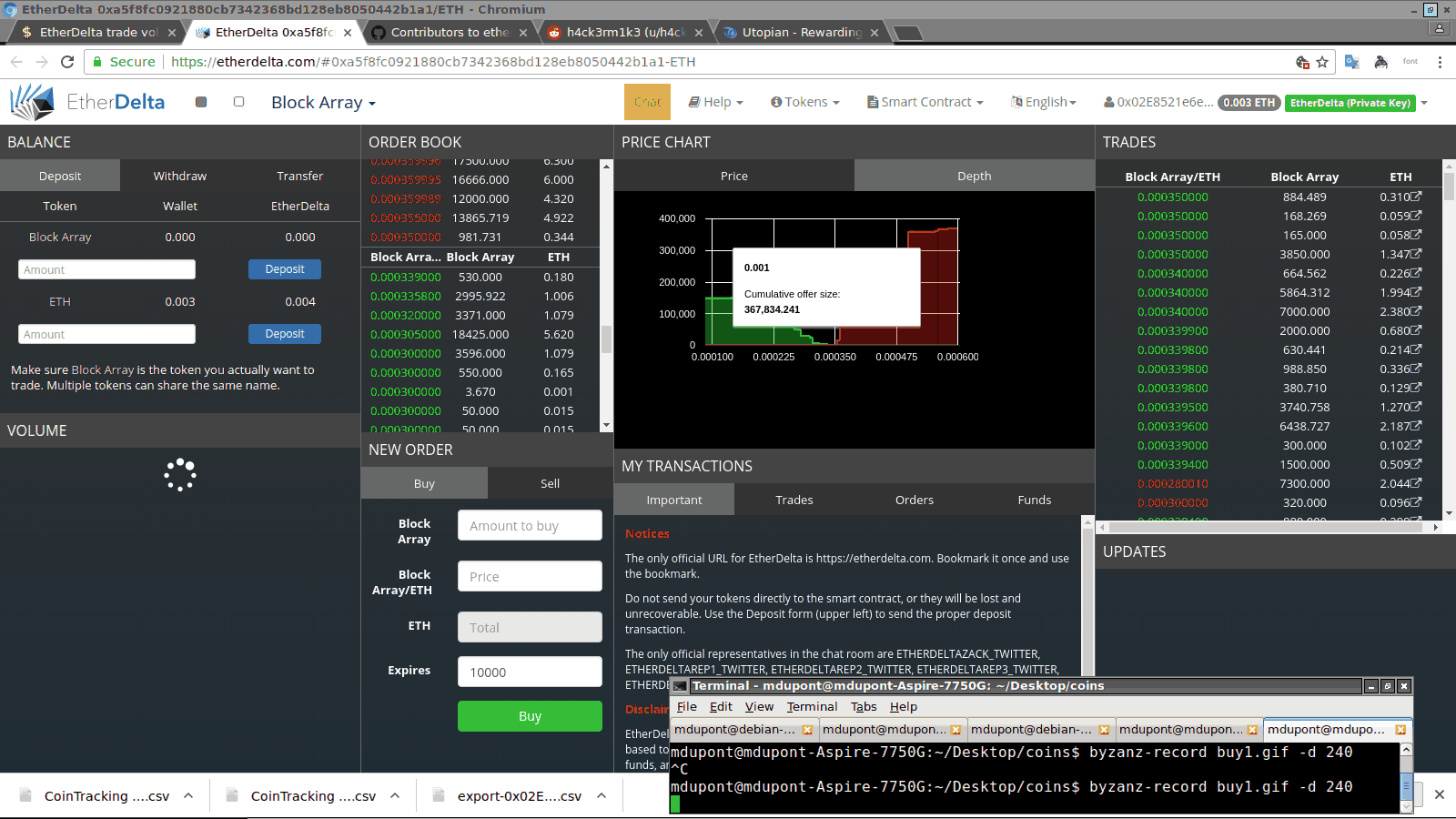The width and height of the screenshot is (1456, 819).
Task: Open external link for the 6438.727 trade
Action: 1416,425
